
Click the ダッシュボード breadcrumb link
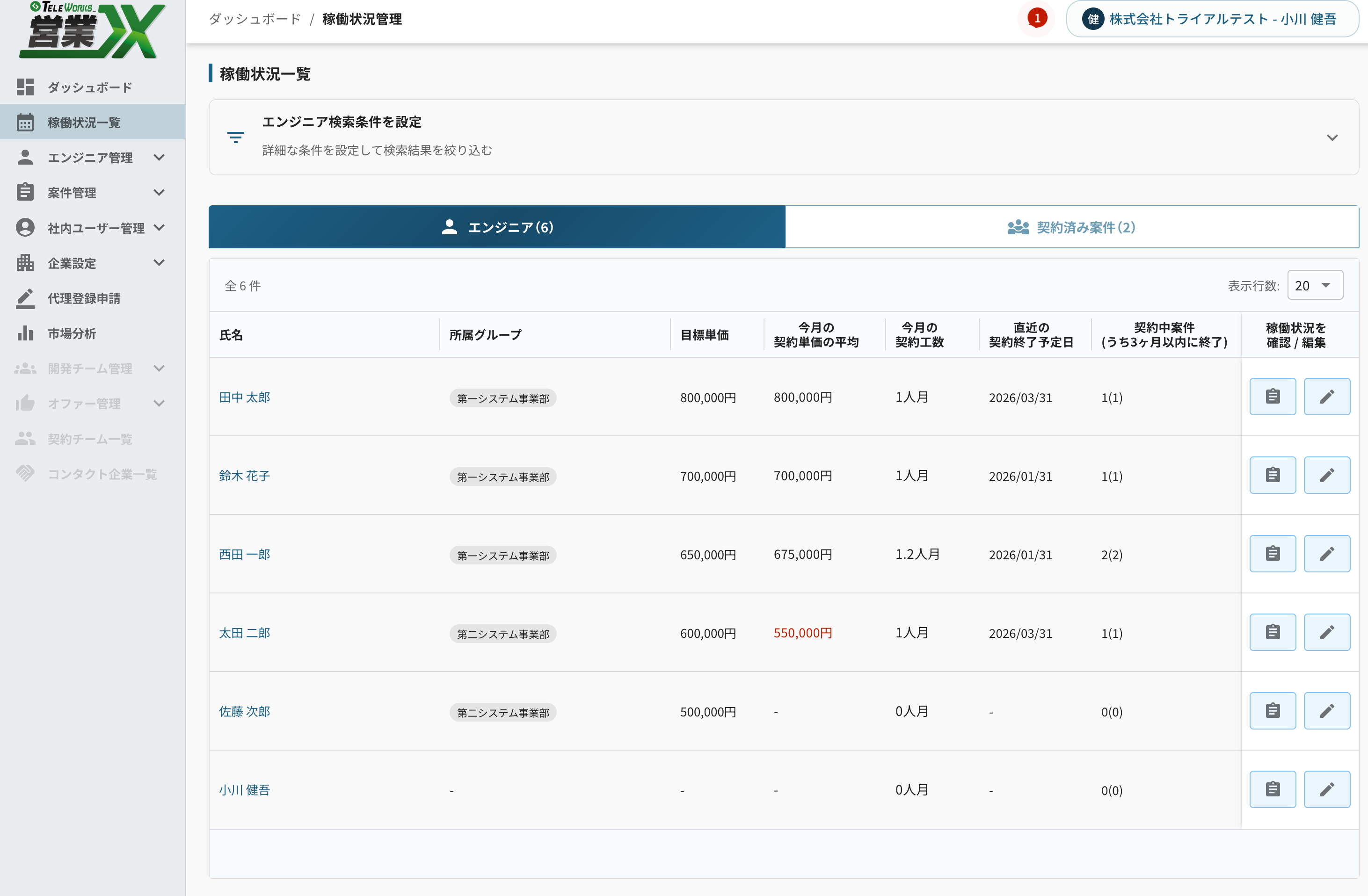tap(255, 19)
